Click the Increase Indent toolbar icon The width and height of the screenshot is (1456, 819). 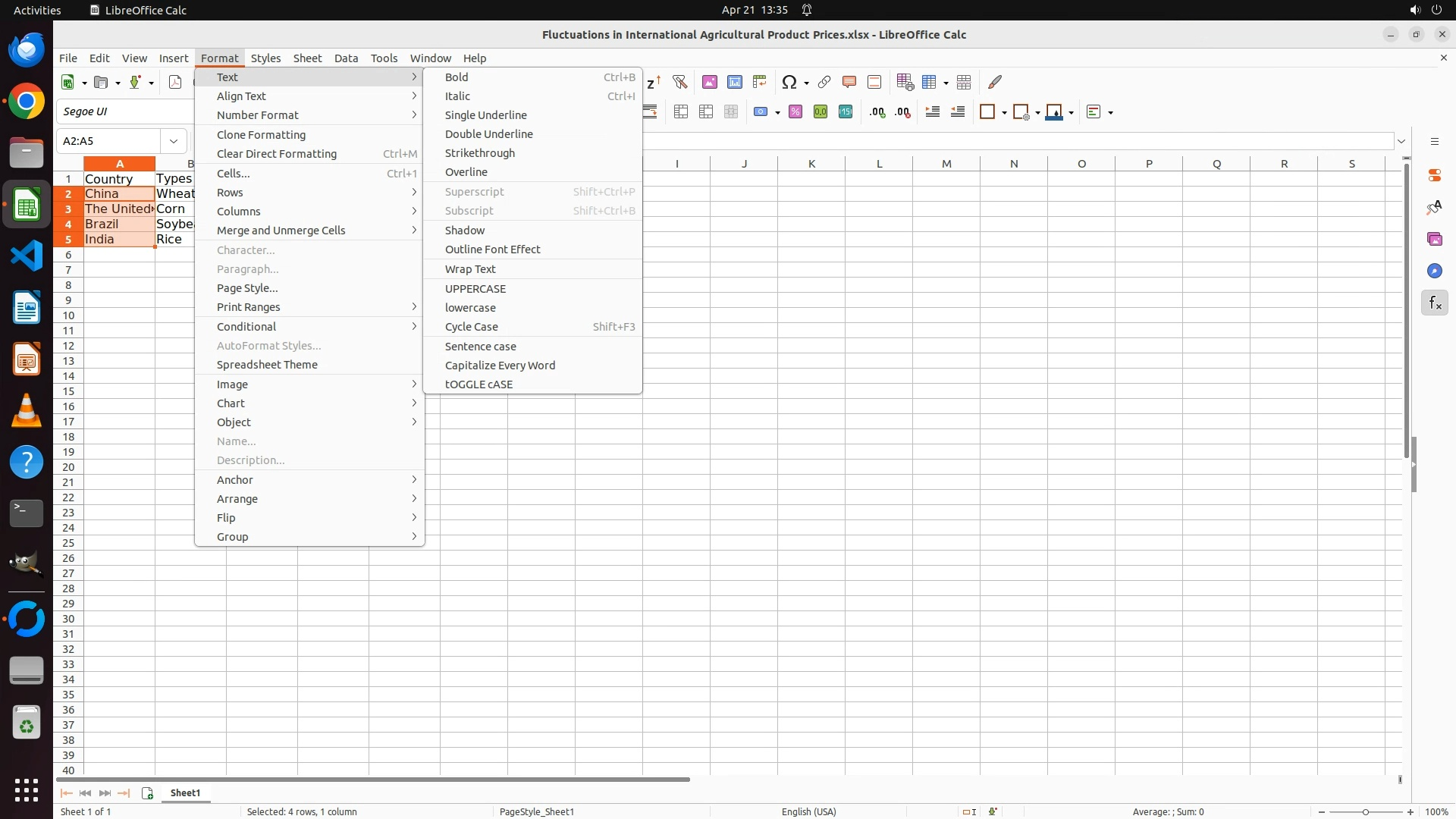pos(933,112)
